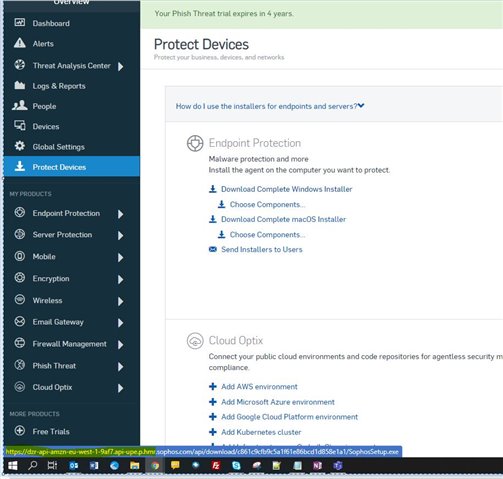
Task: Click the plus icon beside Add Kubernetes cluster
Action: click(213, 432)
